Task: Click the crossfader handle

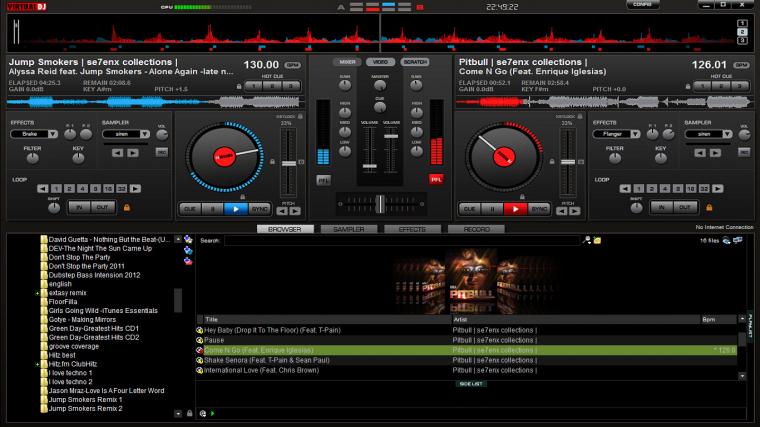Action: tap(380, 204)
